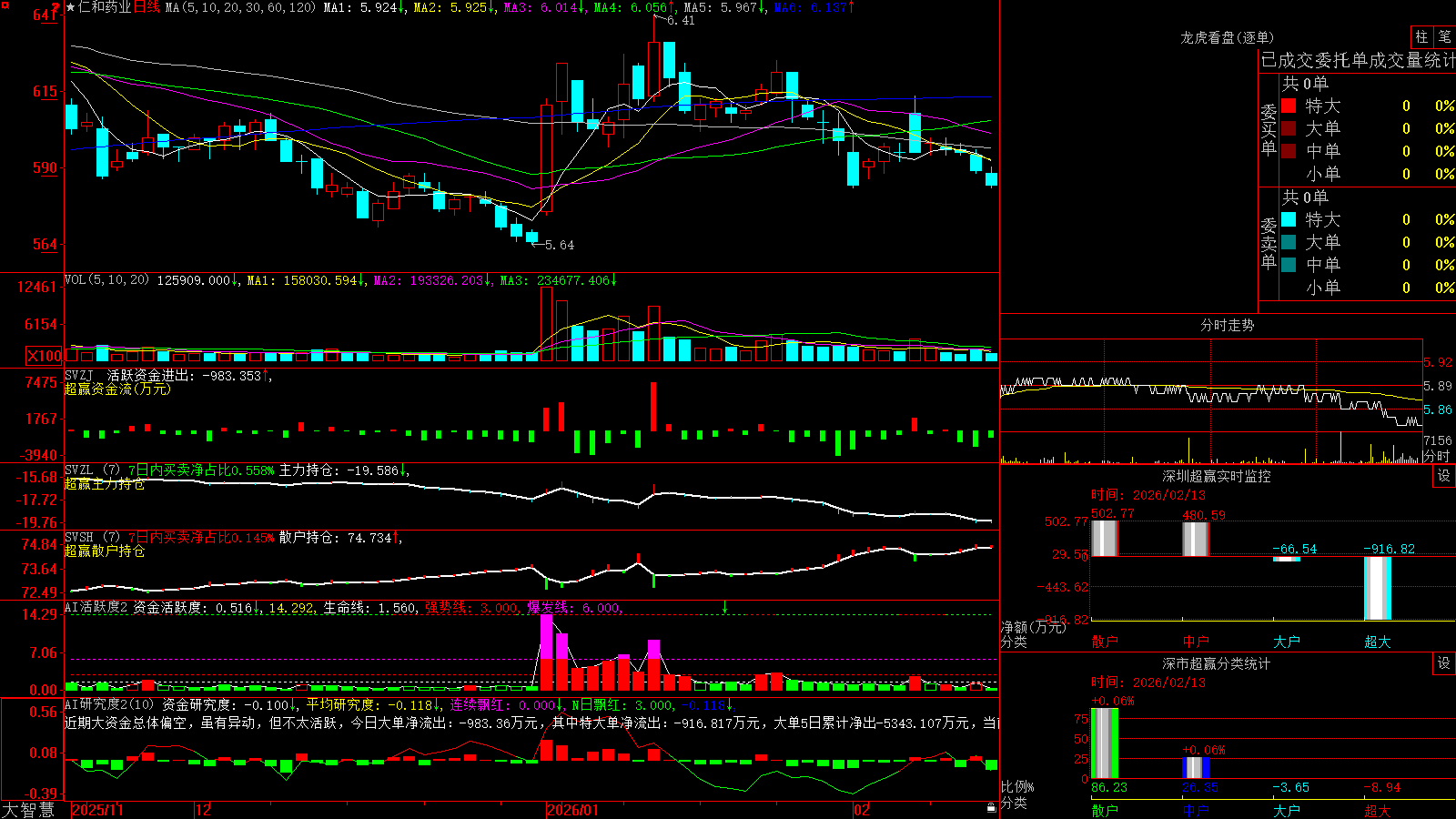The width and height of the screenshot is (1456, 819).
Task: Click the dark red 中单 buy-order swatch
Action: [x=1289, y=151]
